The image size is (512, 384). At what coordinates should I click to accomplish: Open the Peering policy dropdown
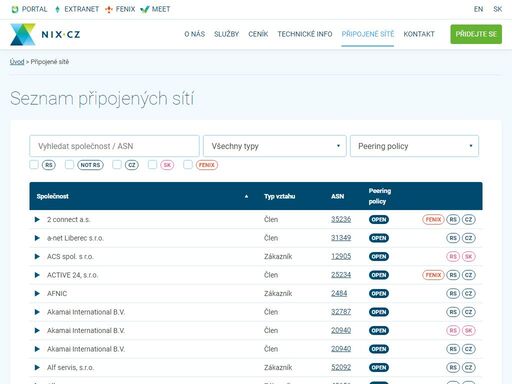(x=414, y=146)
